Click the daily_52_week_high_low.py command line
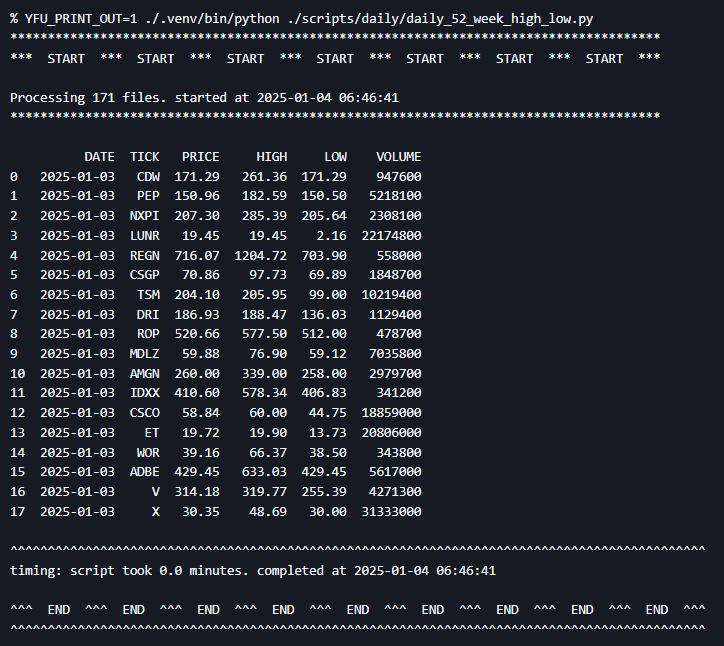Viewport: 724px width, 646px height. pyautogui.click(x=302, y=19)
